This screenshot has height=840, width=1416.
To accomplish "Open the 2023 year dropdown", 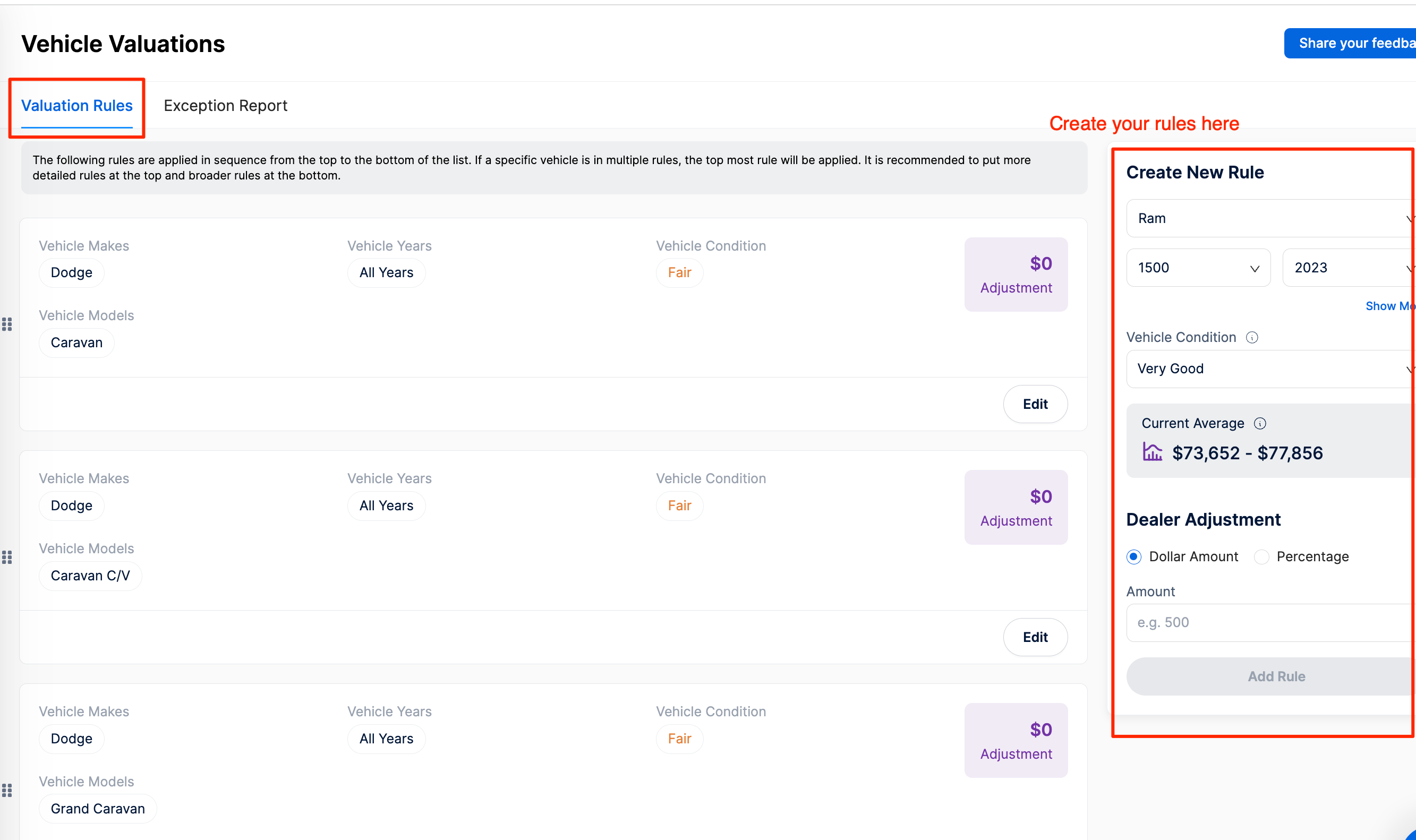I will point(1347,268).
